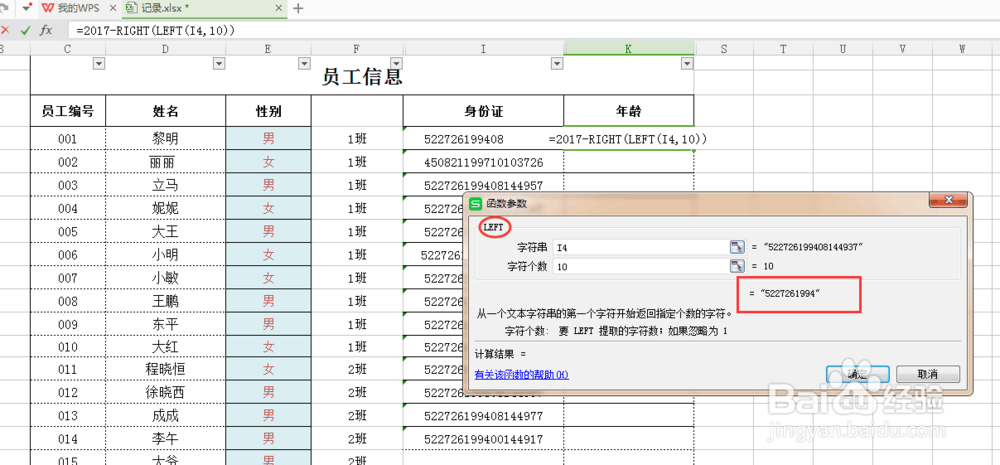Click the 字符个数 input field containing 10

pos(641,266)
